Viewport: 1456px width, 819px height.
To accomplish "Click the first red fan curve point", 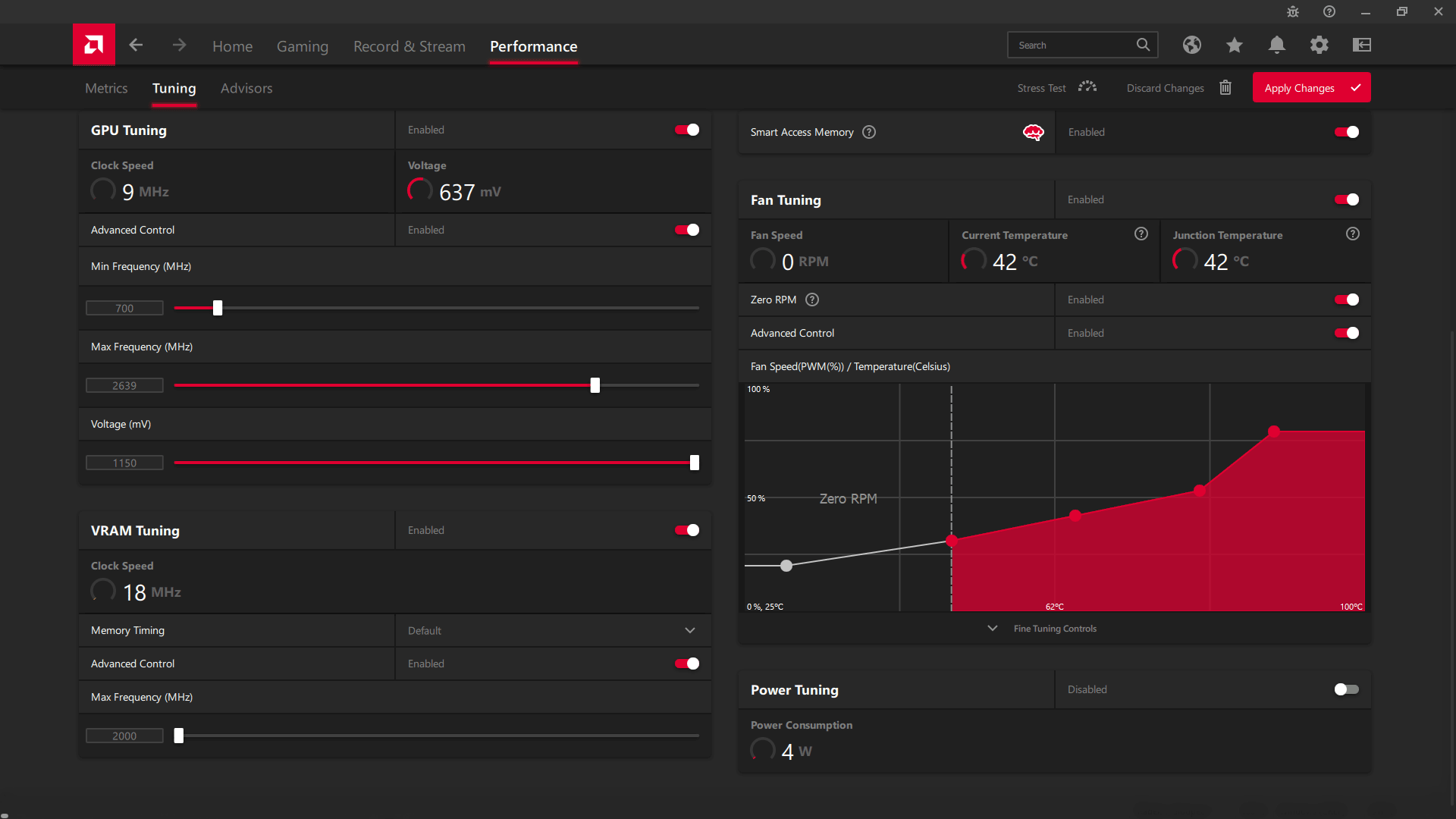I will tap(952, 541).
